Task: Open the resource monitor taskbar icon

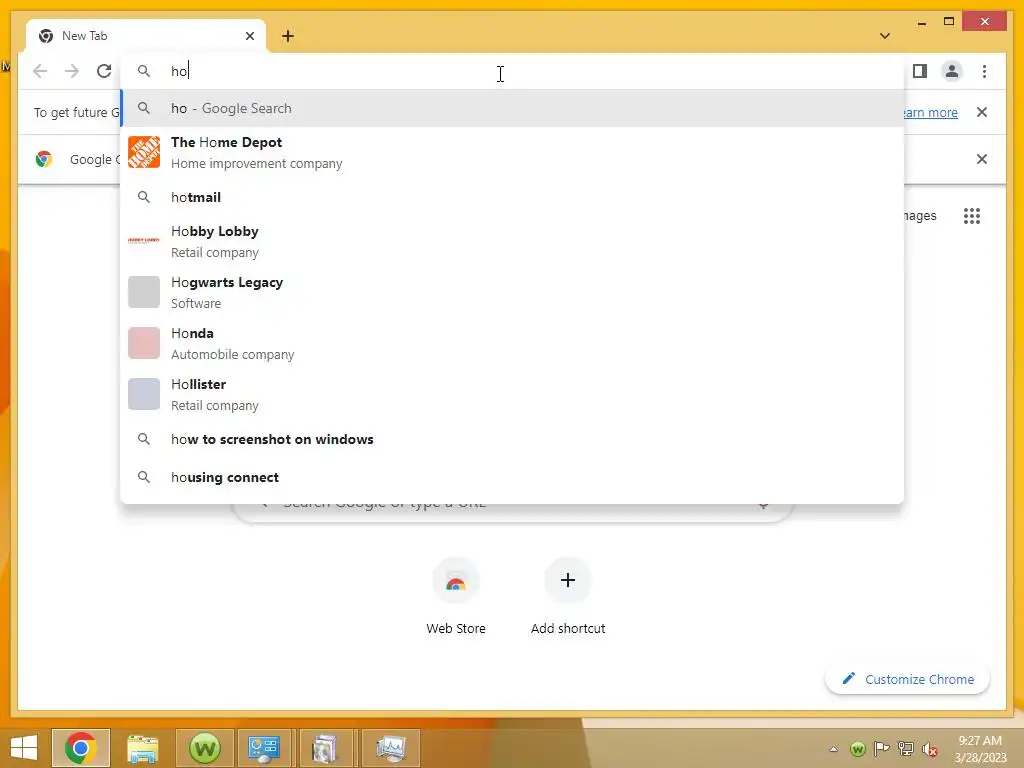Action: tap(391, 748)
